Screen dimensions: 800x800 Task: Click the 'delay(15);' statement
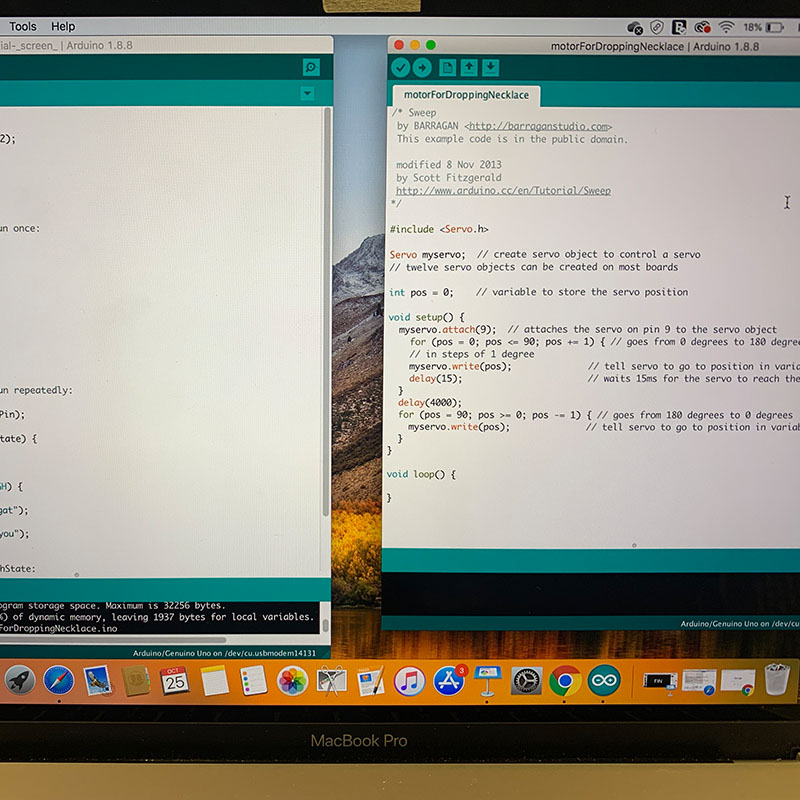coord(435,379)
